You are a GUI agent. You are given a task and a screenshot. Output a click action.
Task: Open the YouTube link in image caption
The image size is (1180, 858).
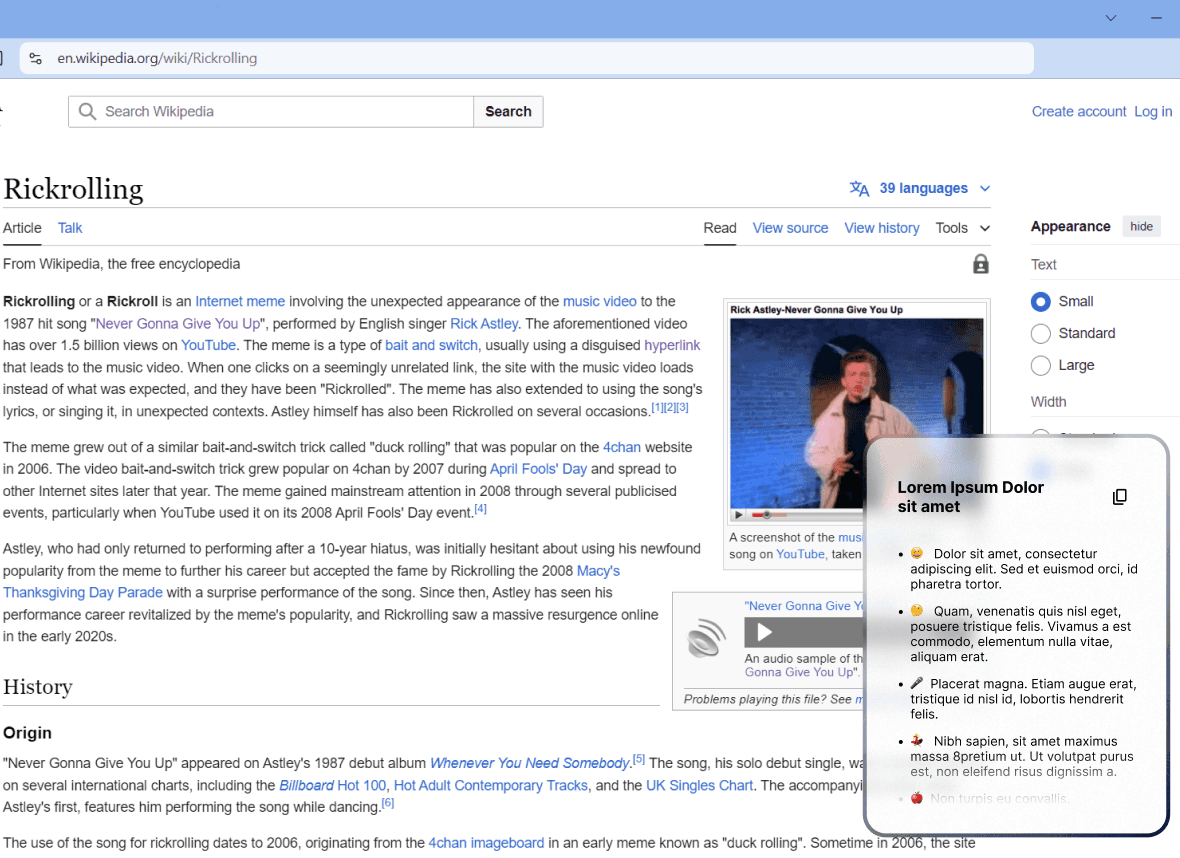tap(800, 554)
